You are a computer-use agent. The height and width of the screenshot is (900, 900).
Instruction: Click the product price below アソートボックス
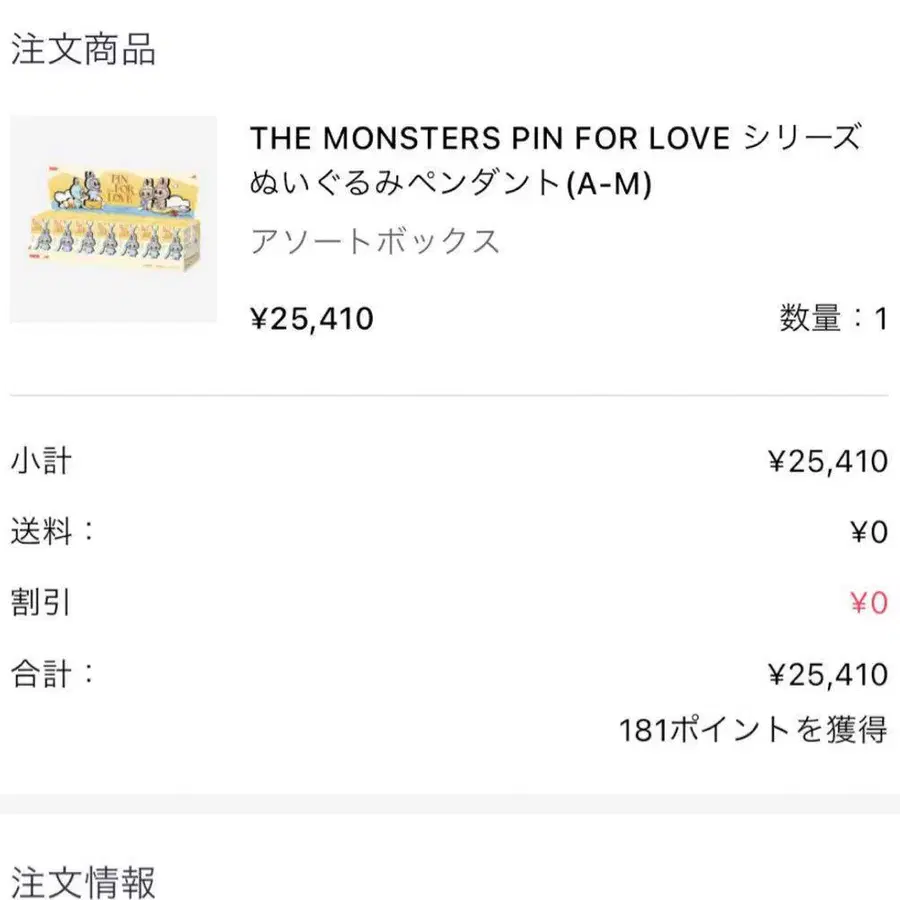pos(311,319)
